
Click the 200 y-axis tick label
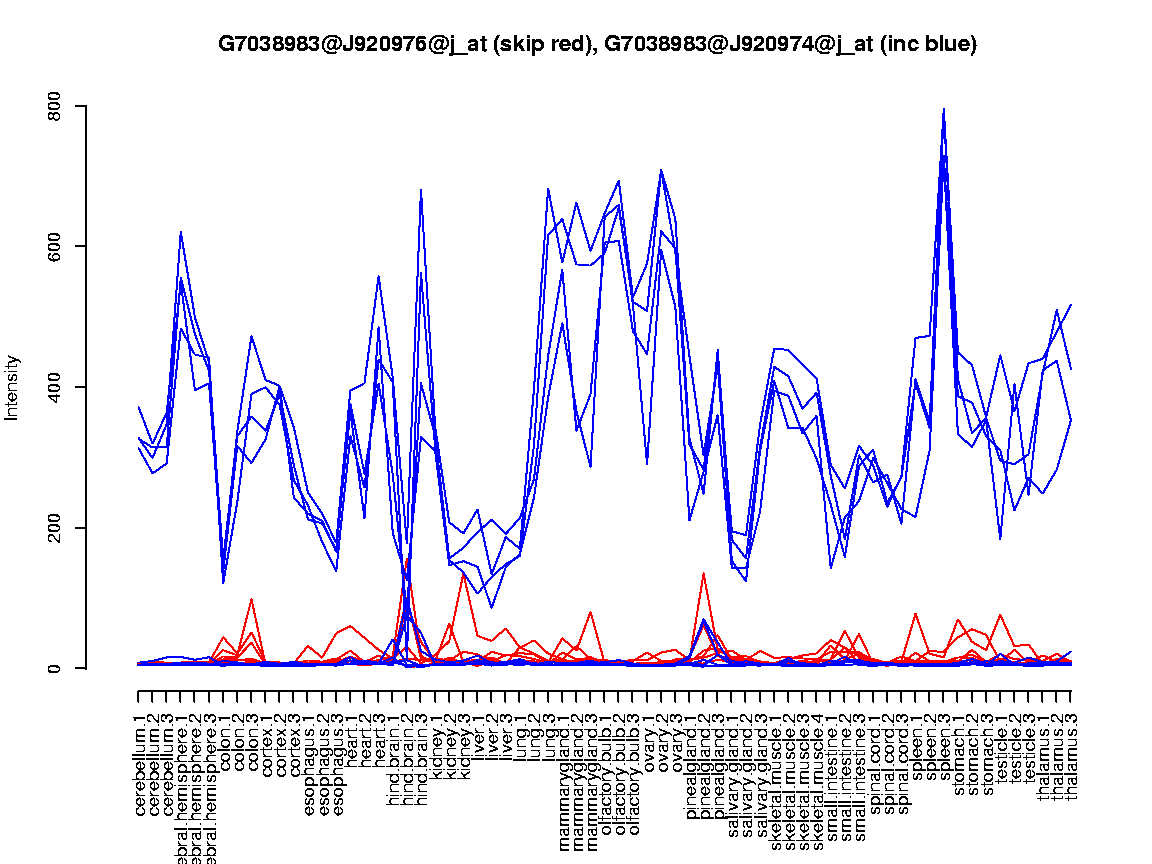[x=56, y=528]
